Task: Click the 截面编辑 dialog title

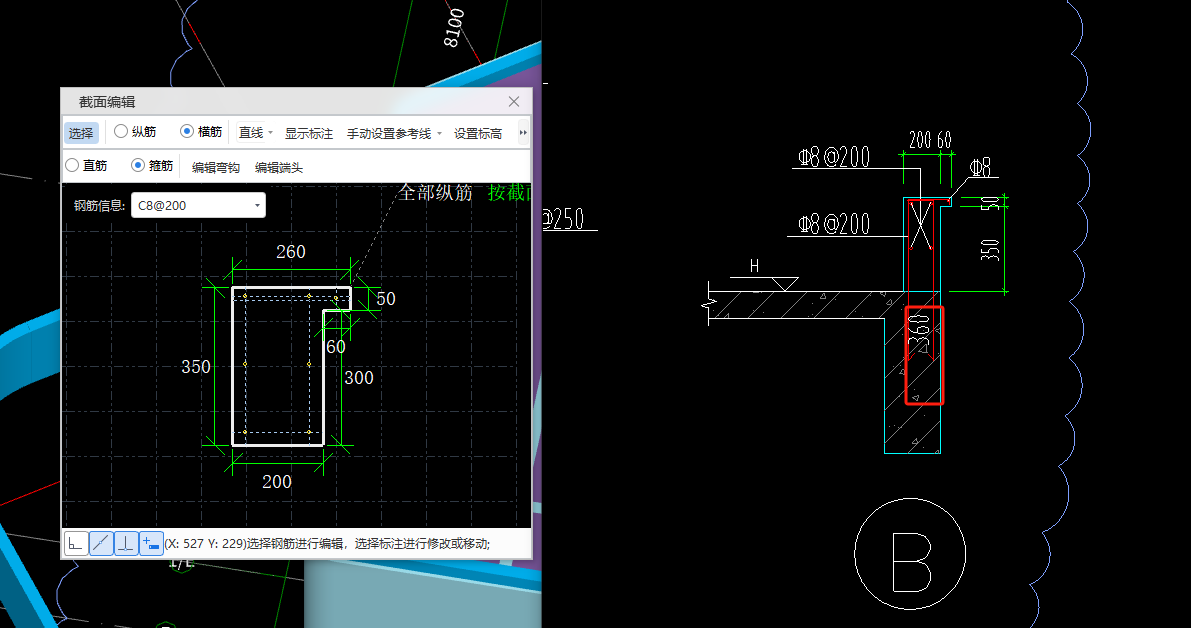Action: (107, 102)
